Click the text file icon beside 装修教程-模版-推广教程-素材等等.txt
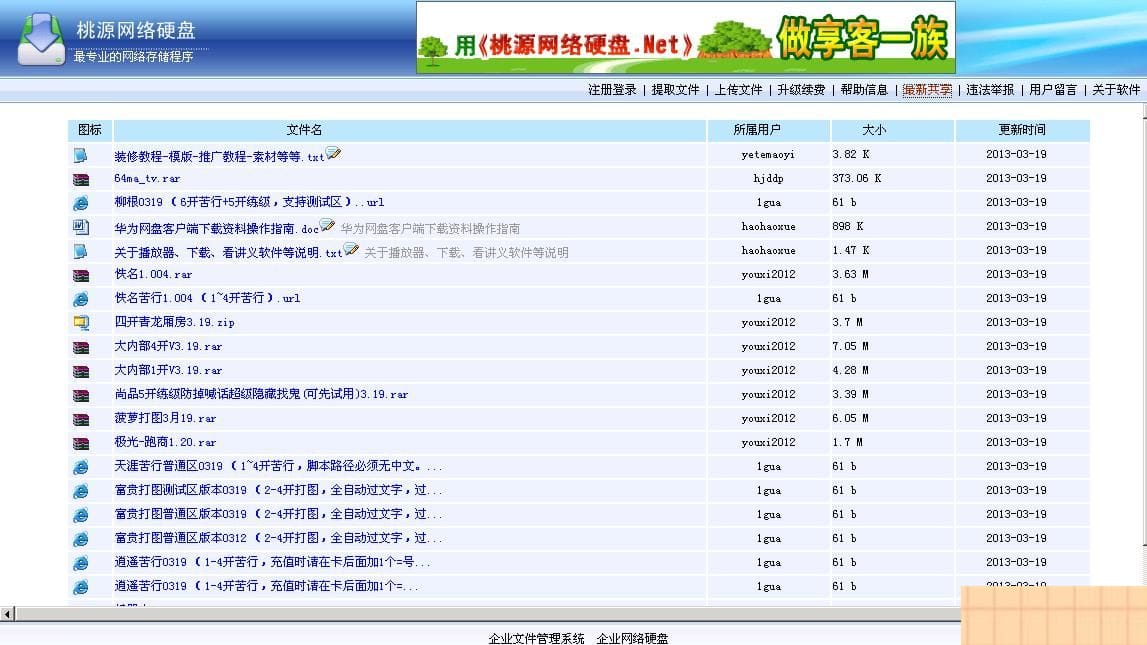This screenshot has width=1147, height=645. 81,154
